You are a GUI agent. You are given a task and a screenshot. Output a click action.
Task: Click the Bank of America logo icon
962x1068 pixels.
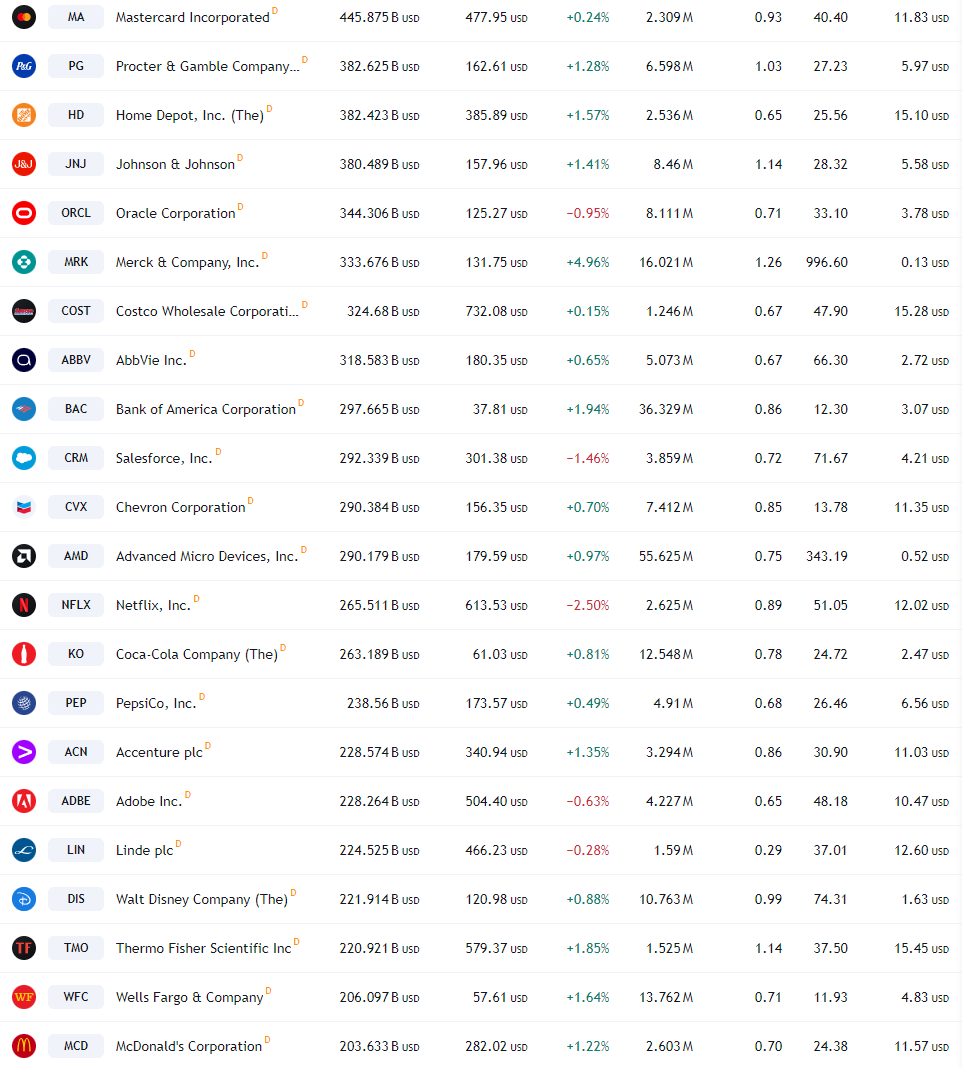point(24,409)
